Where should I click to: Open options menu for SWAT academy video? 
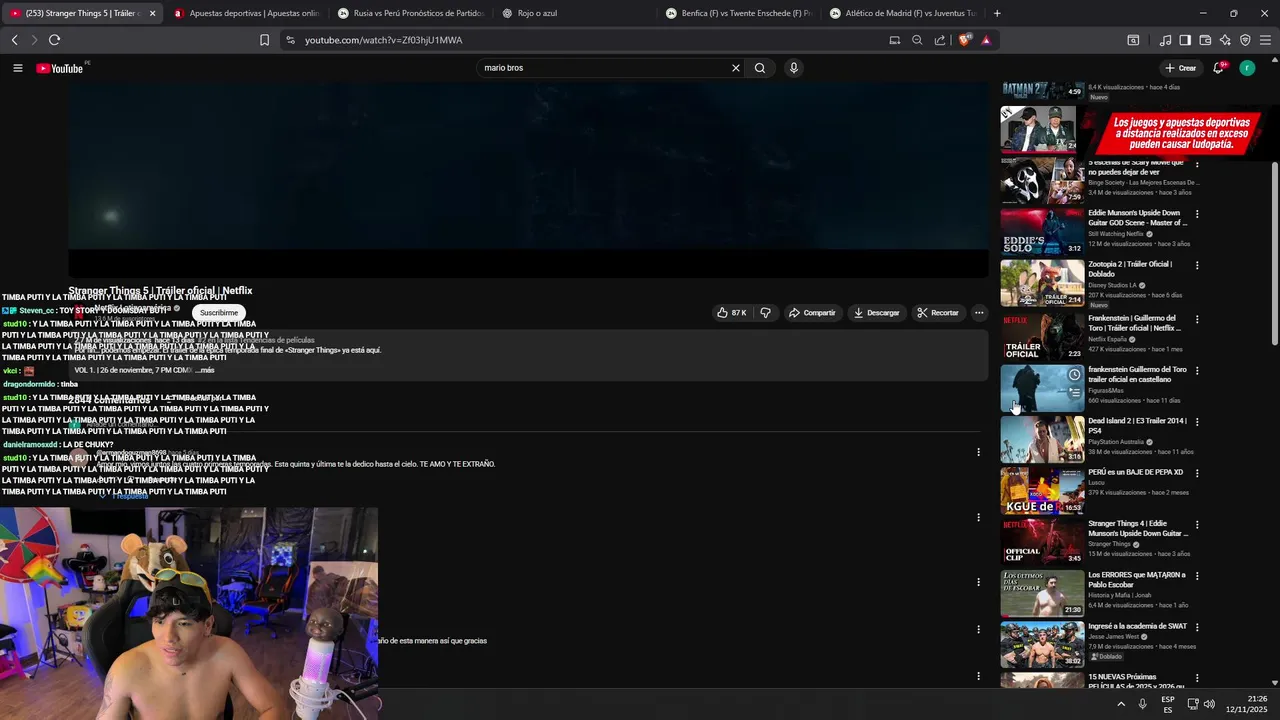1197,627
